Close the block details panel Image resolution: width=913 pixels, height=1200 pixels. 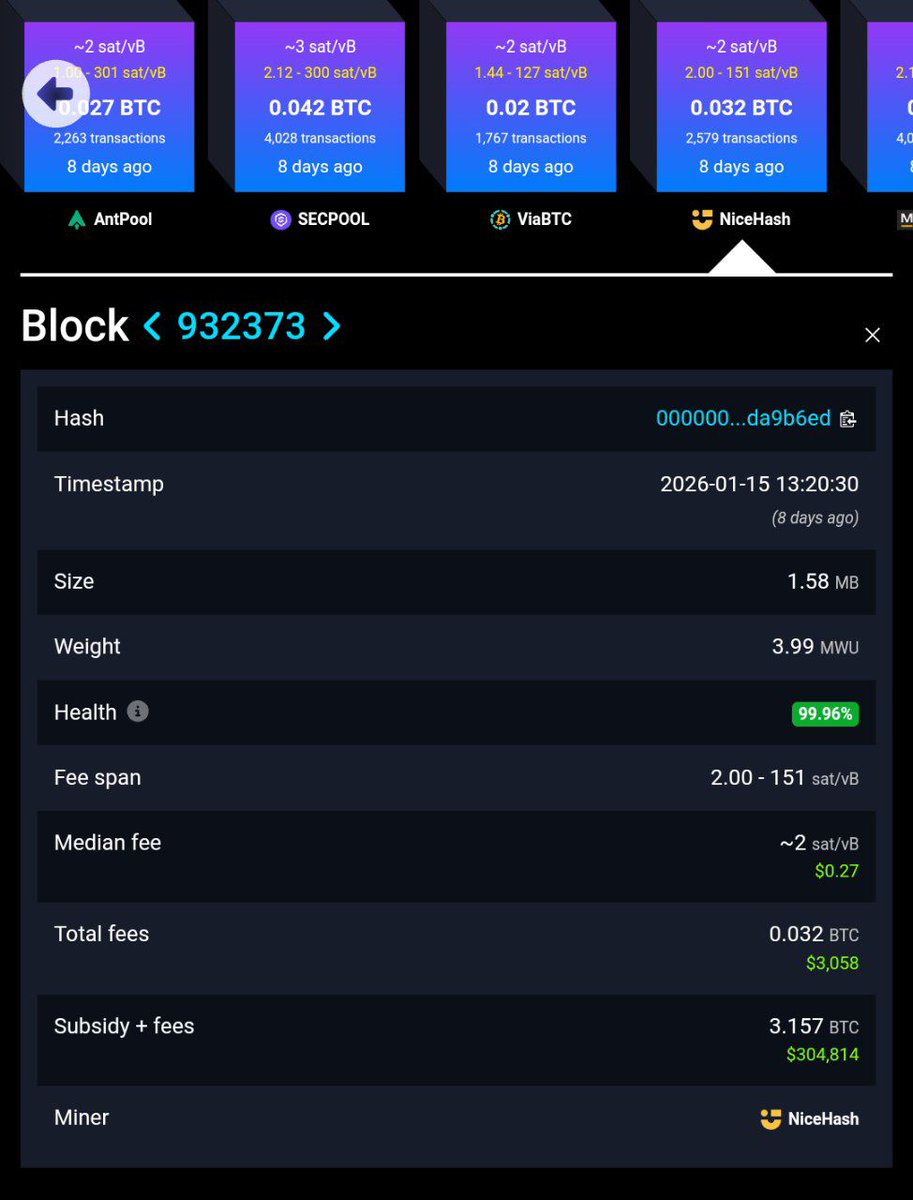tap(872, 335)
